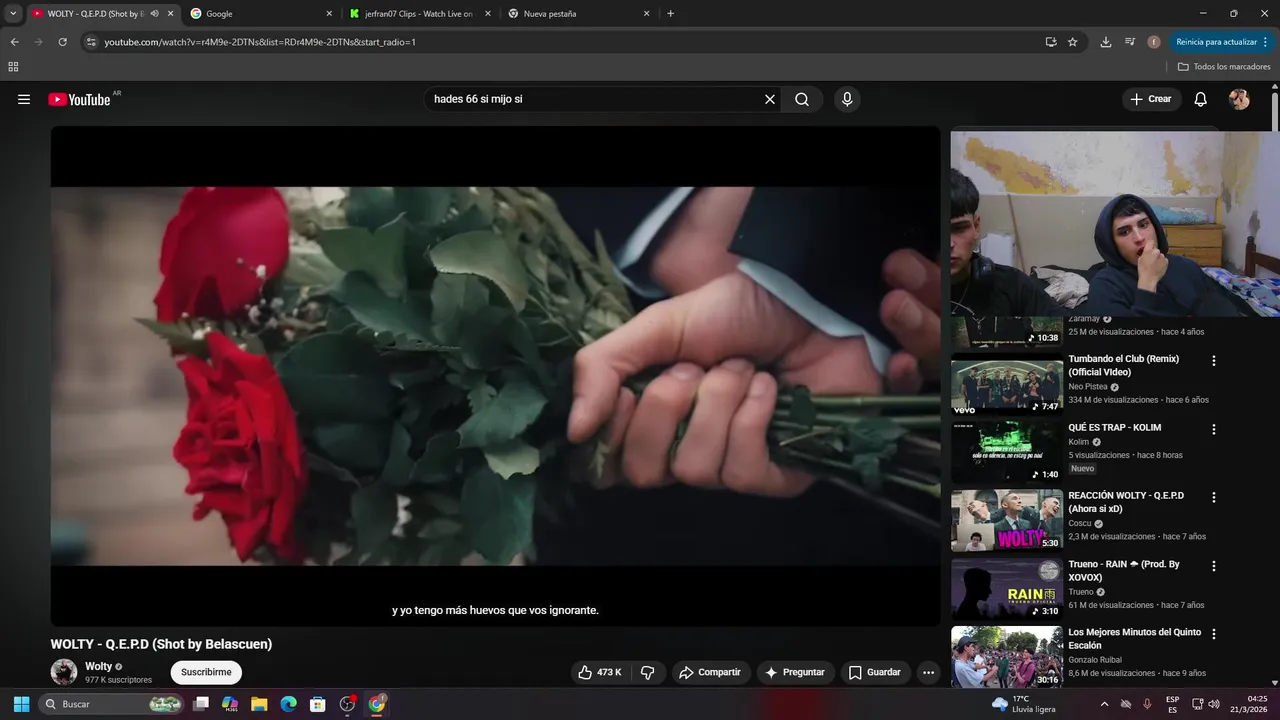
Task: Open the Wolty channel name link
Action: click(98, 666)
